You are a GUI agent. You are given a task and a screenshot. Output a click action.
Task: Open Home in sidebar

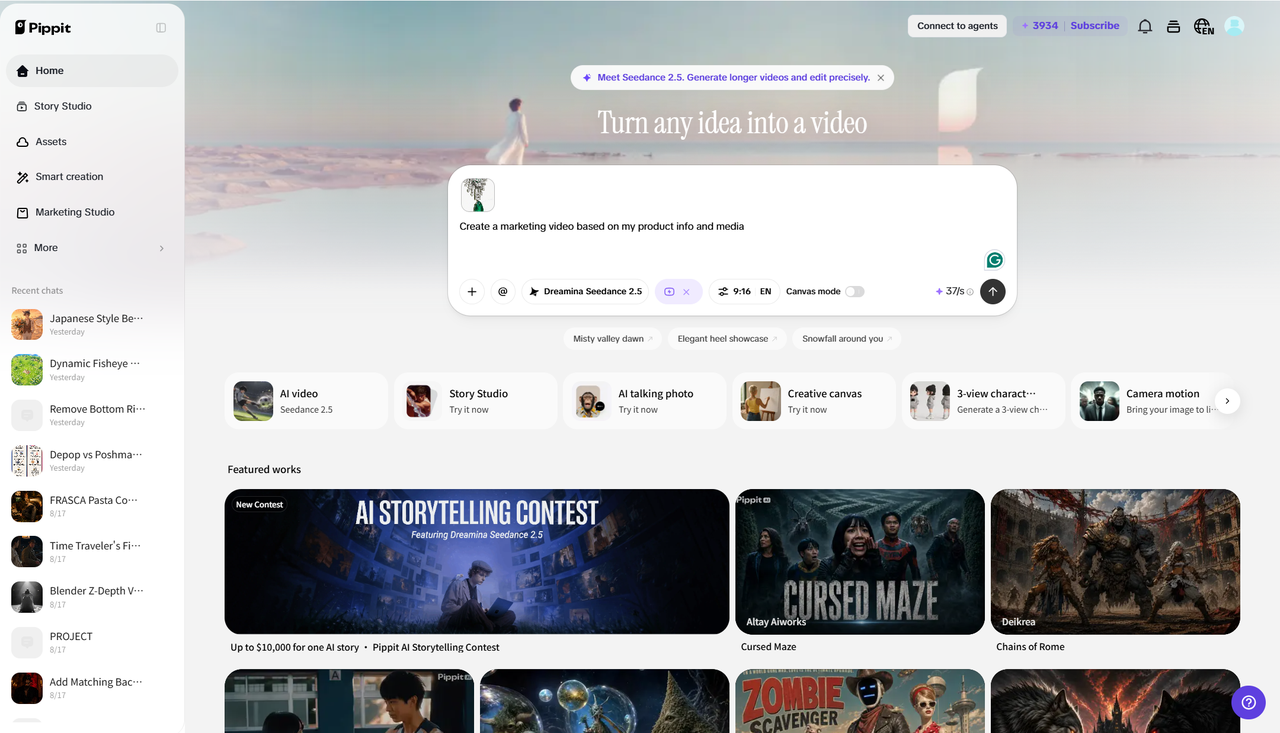[92, 71]
